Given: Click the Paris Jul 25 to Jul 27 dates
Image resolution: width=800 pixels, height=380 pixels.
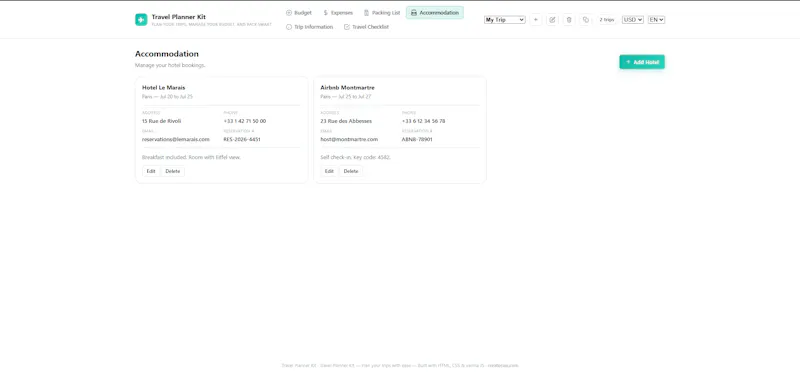Looking at the screenshot, I should 345,96.
